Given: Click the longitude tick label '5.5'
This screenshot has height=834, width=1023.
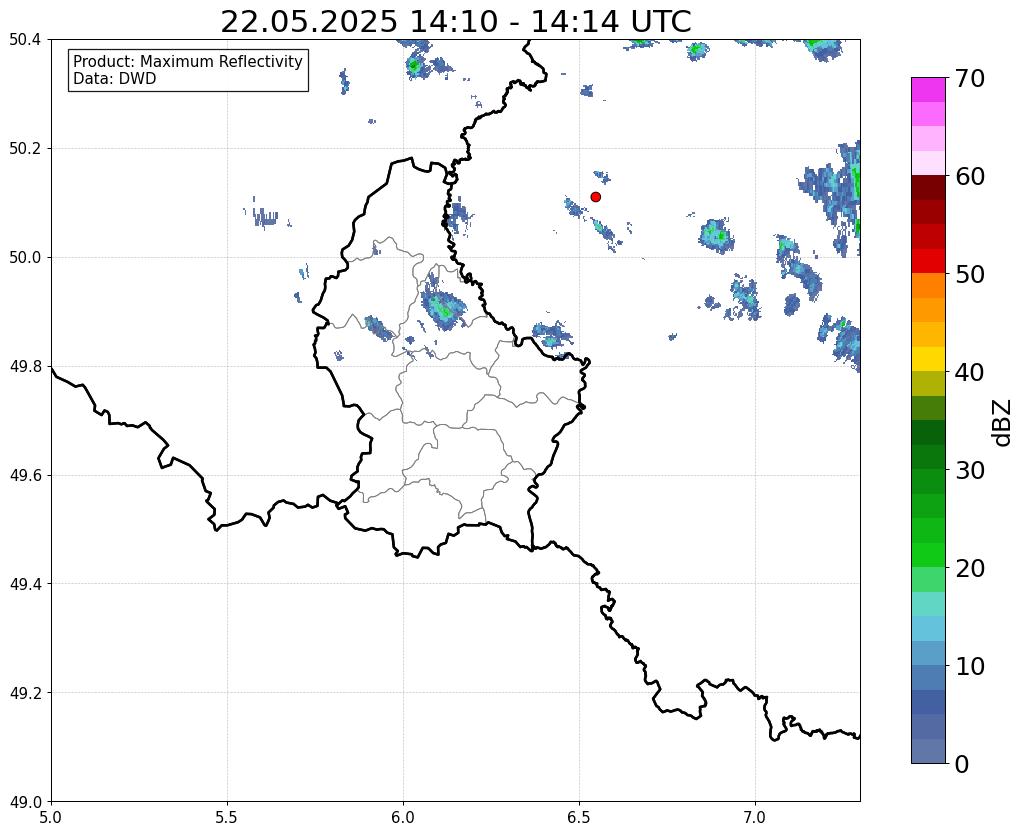Looking at the screenshot, I should coord(227,818).
